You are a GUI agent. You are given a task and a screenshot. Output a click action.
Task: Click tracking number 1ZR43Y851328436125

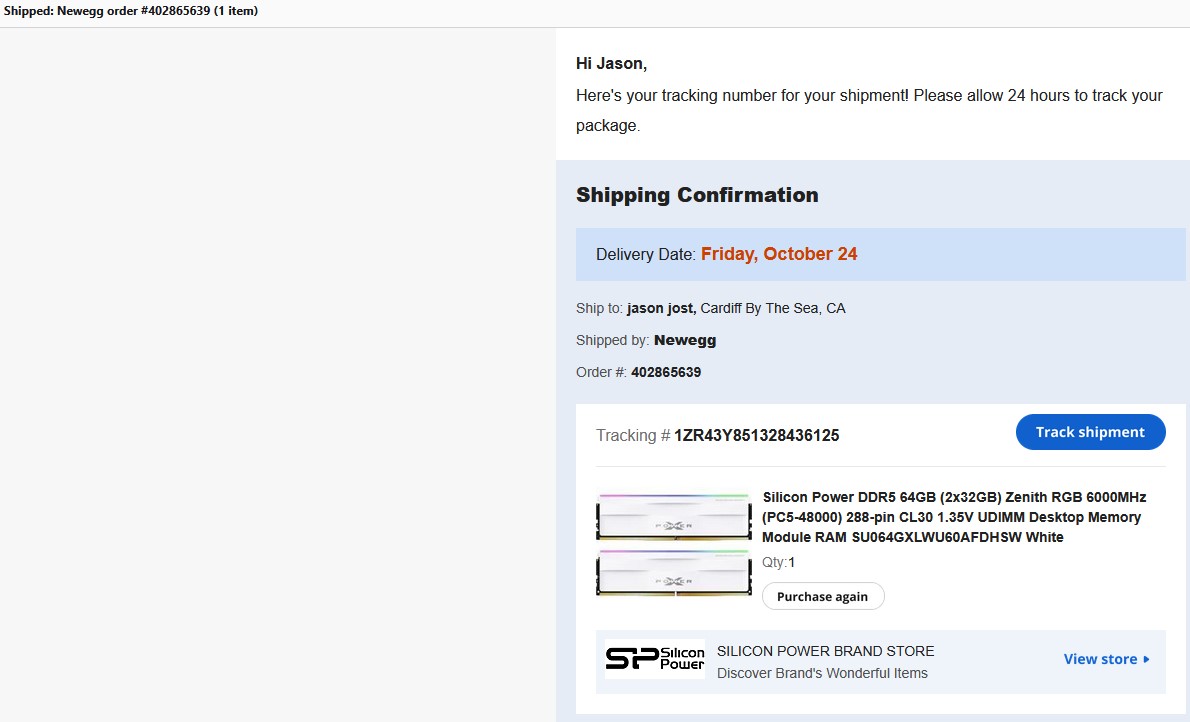[756, 435]
